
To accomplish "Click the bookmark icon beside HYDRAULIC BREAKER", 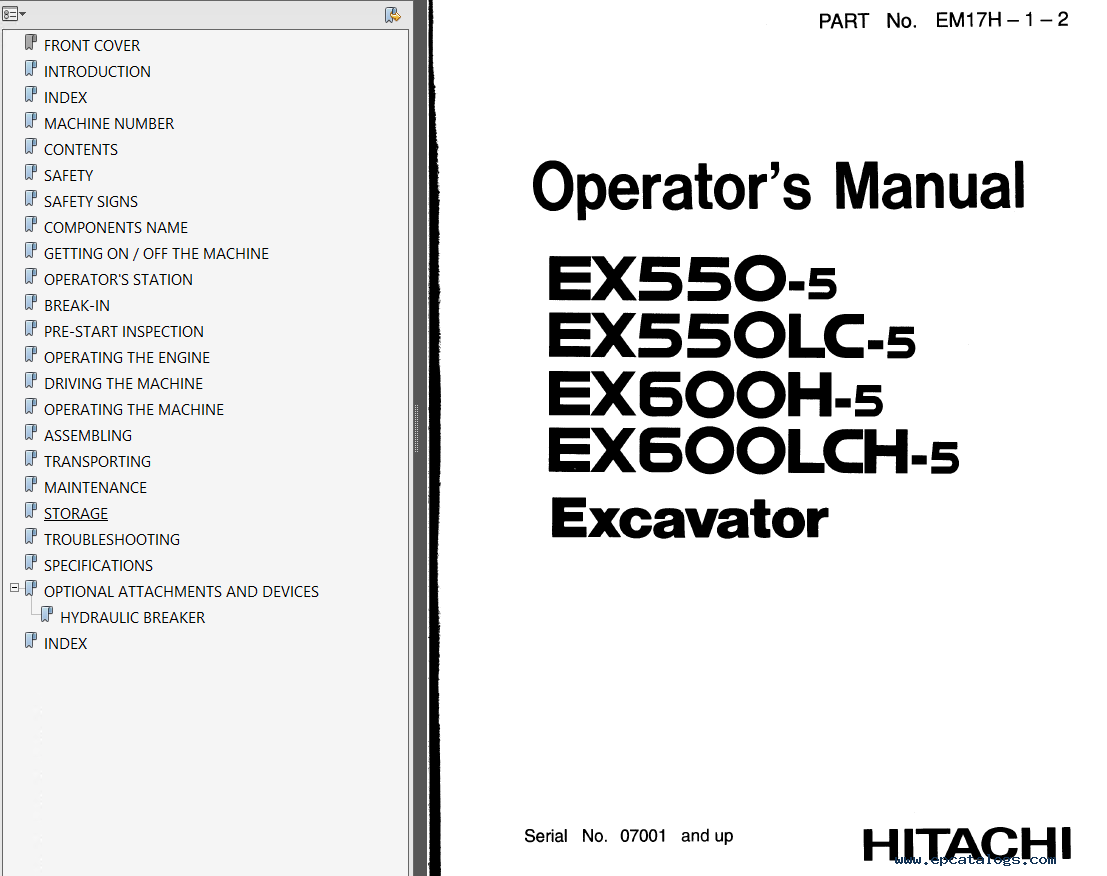I will 47,615.
